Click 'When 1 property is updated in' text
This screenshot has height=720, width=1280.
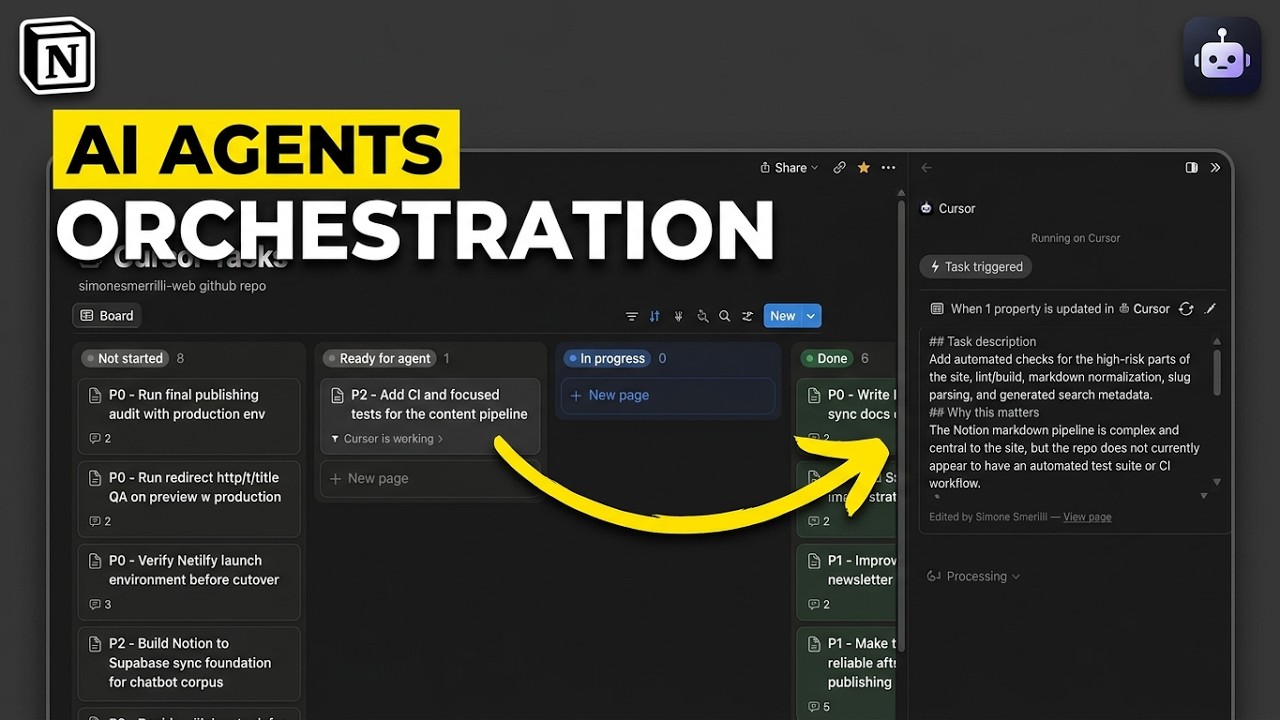tap(1032, 309)
